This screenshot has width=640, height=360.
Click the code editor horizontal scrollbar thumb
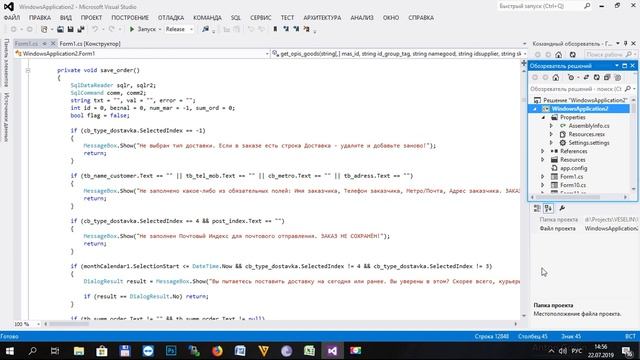coord(69,324)
